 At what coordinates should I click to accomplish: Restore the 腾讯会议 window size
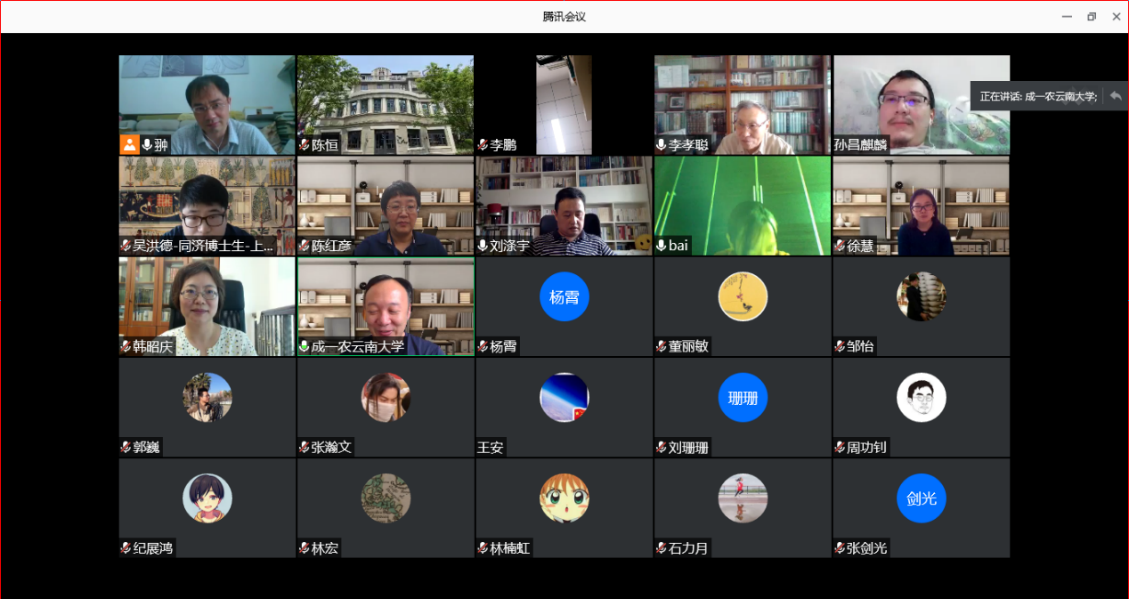(x=1091, y=16)
